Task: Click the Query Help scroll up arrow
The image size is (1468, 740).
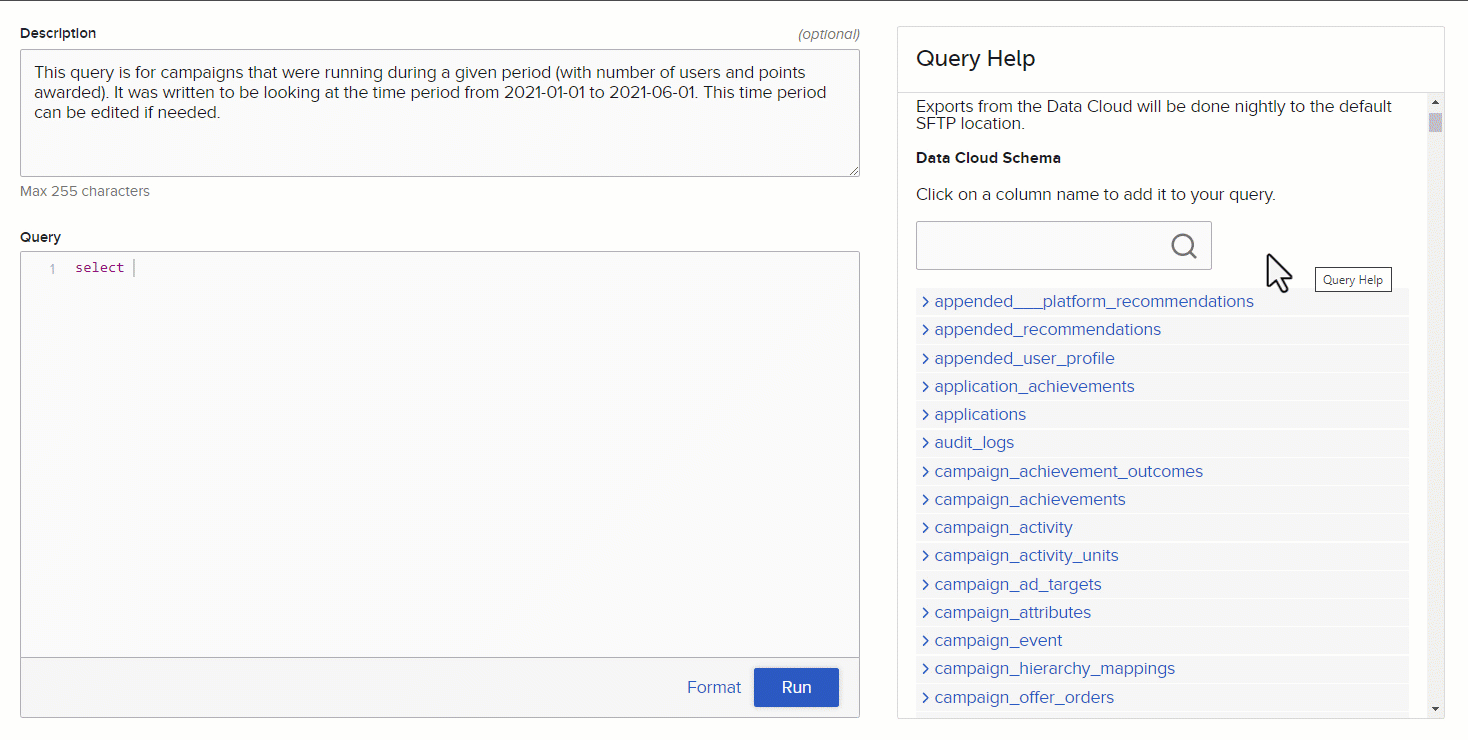Action: 1436,103
